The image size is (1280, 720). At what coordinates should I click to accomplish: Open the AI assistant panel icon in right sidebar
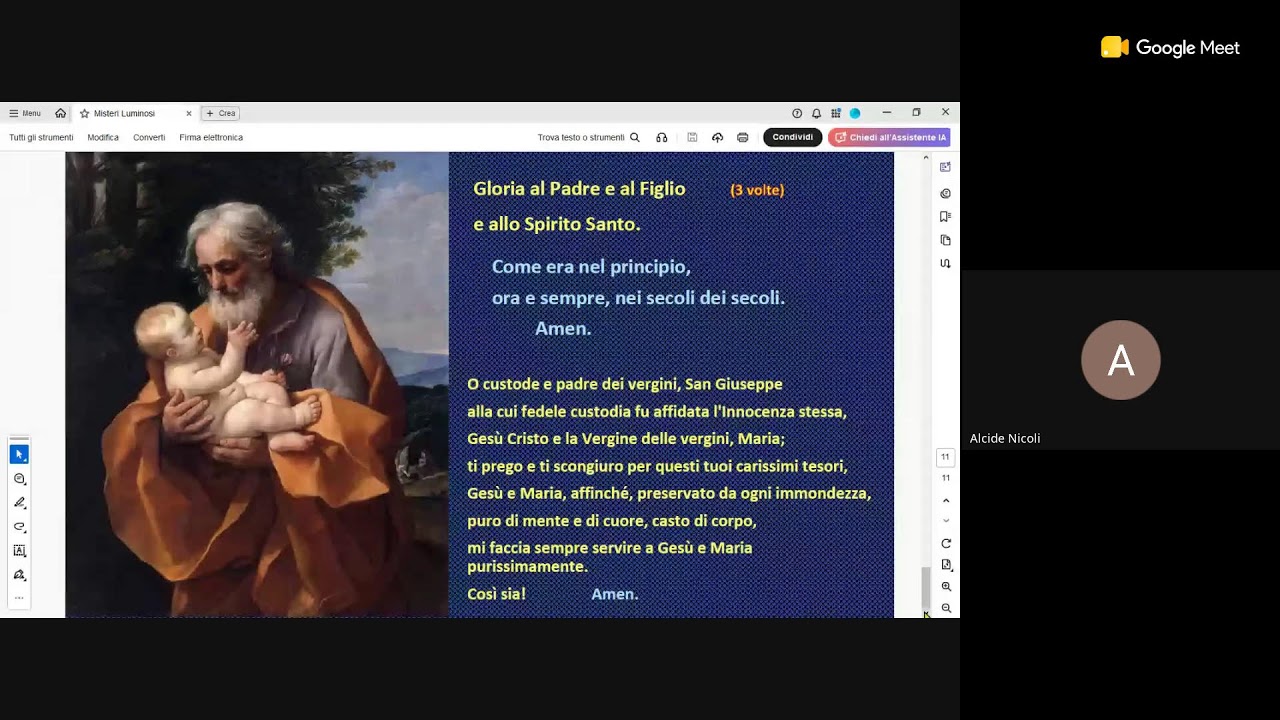pyautogui.click(x=946, y=167)
